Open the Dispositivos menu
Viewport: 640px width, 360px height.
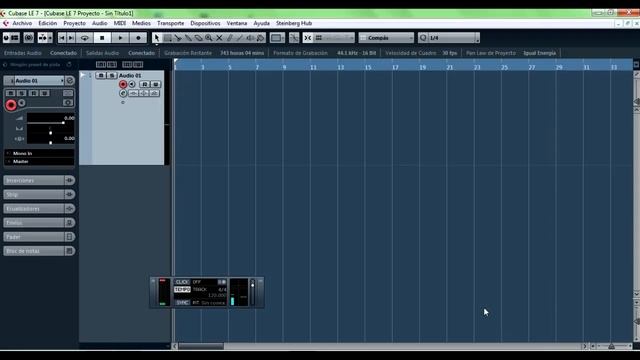[205, 23]
